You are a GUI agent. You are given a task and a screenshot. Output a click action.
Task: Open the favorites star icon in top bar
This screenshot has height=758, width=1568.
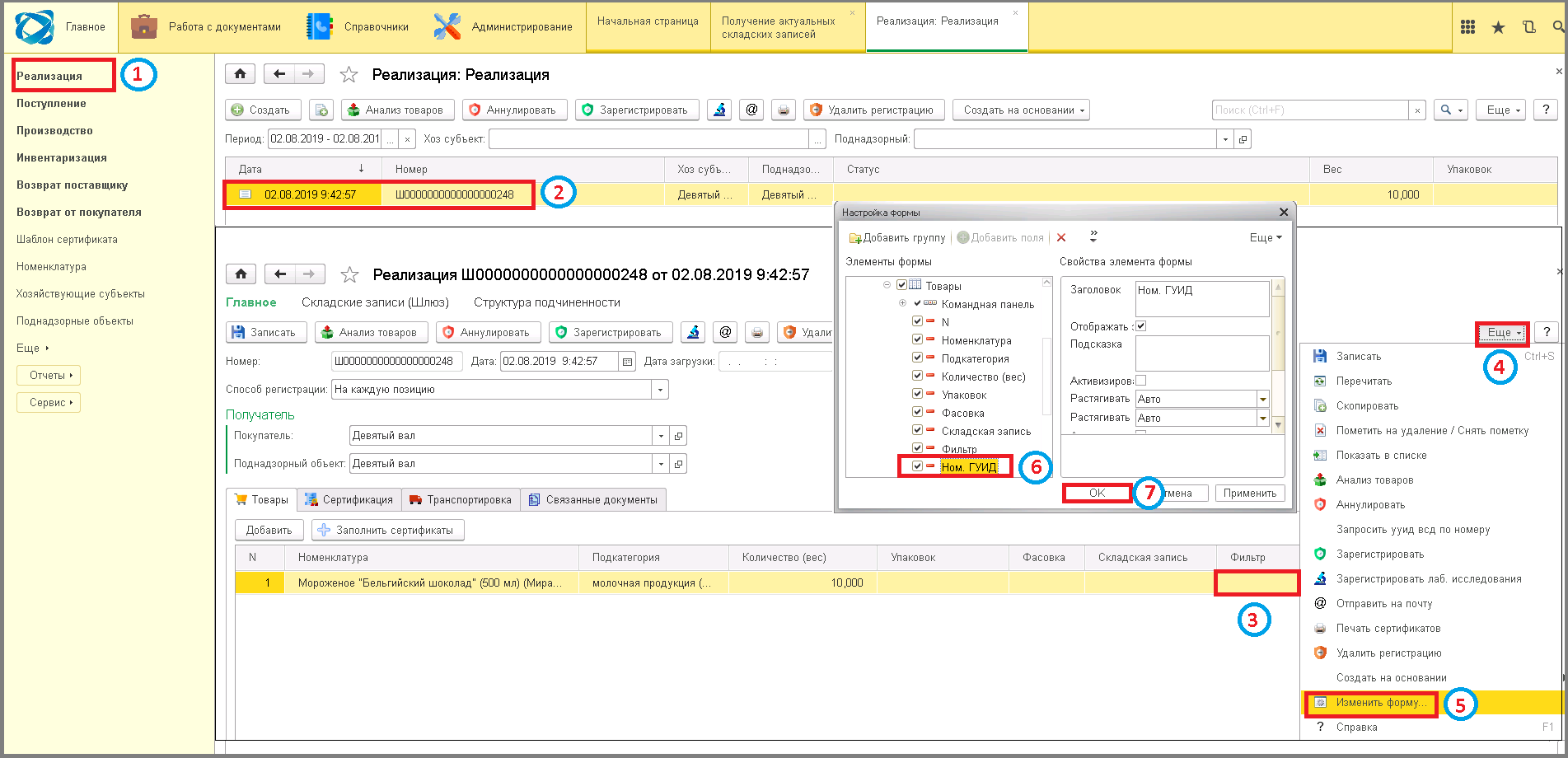[x=1498, y=27]
